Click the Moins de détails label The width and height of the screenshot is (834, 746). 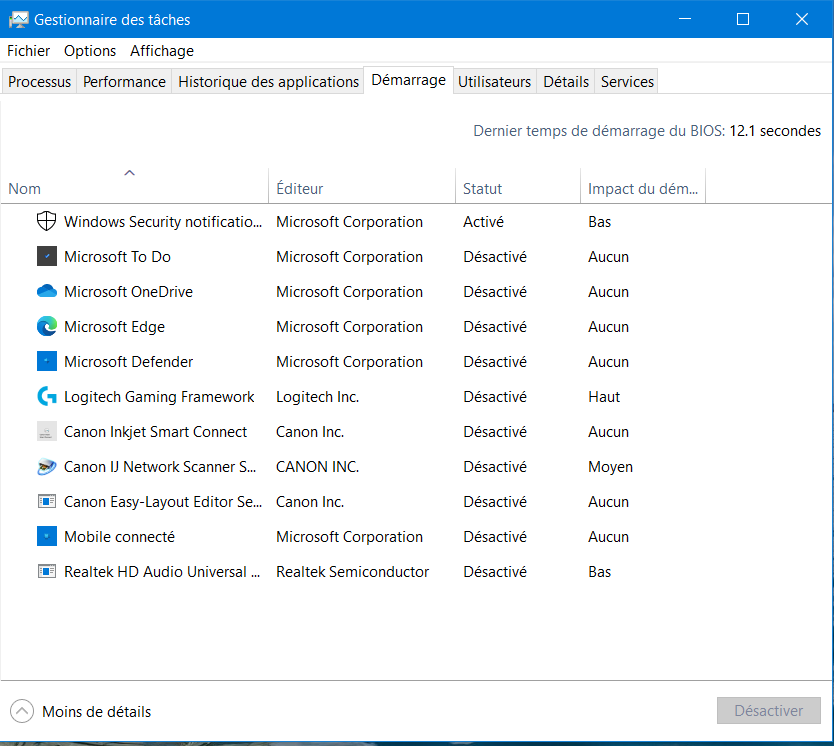click(96, 711)
